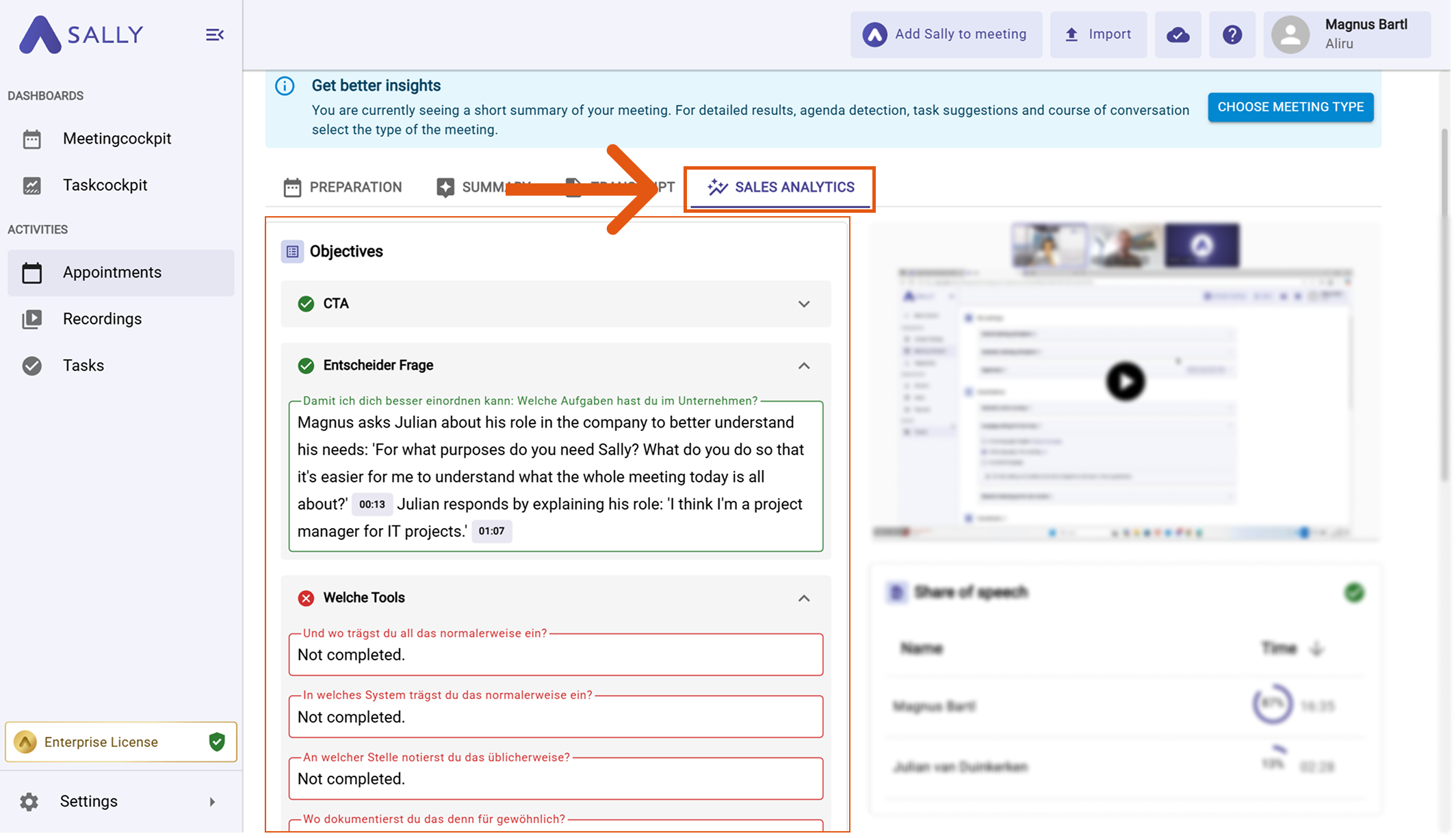
Task: Click the Magnus Bartl speech share row
Action: click(x=1125, y=706)
